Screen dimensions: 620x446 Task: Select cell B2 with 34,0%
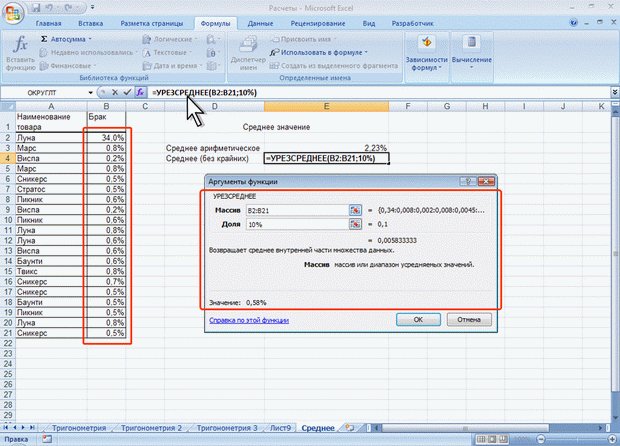[x=106, y=138]
